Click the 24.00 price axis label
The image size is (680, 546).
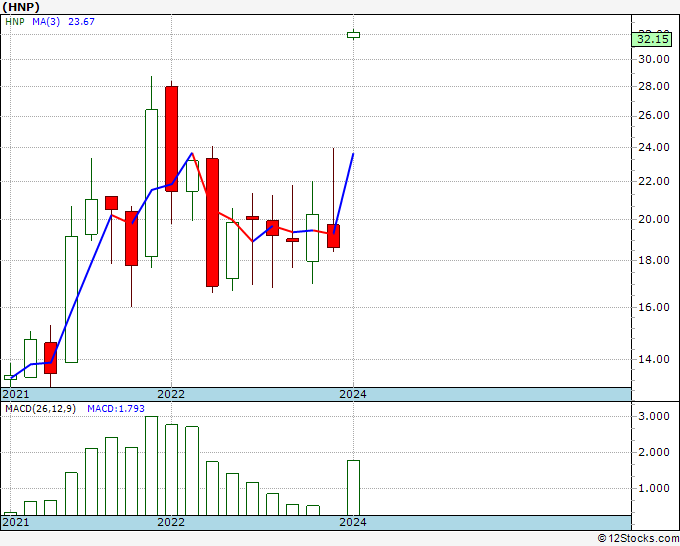click(x=654, y=147)
